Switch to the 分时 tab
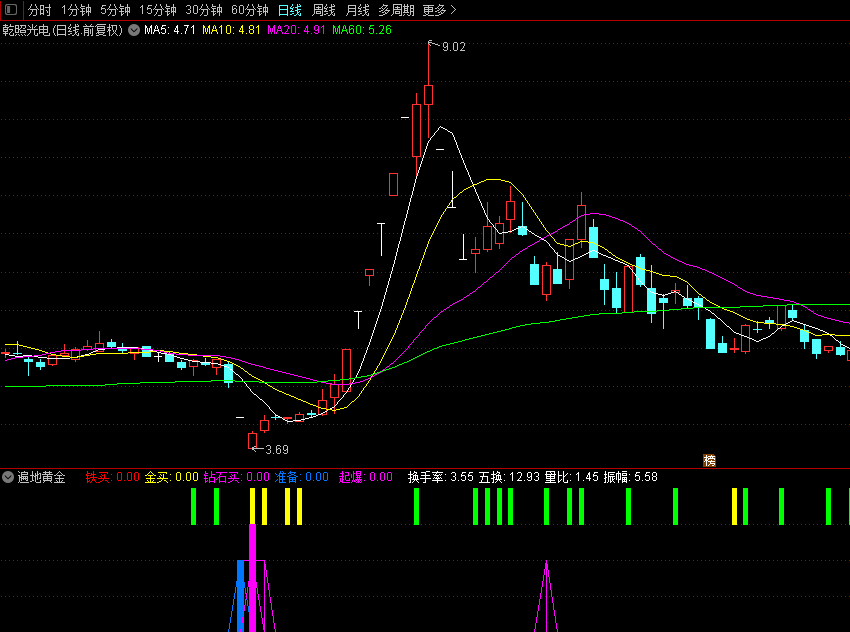 tap(40, 10)
